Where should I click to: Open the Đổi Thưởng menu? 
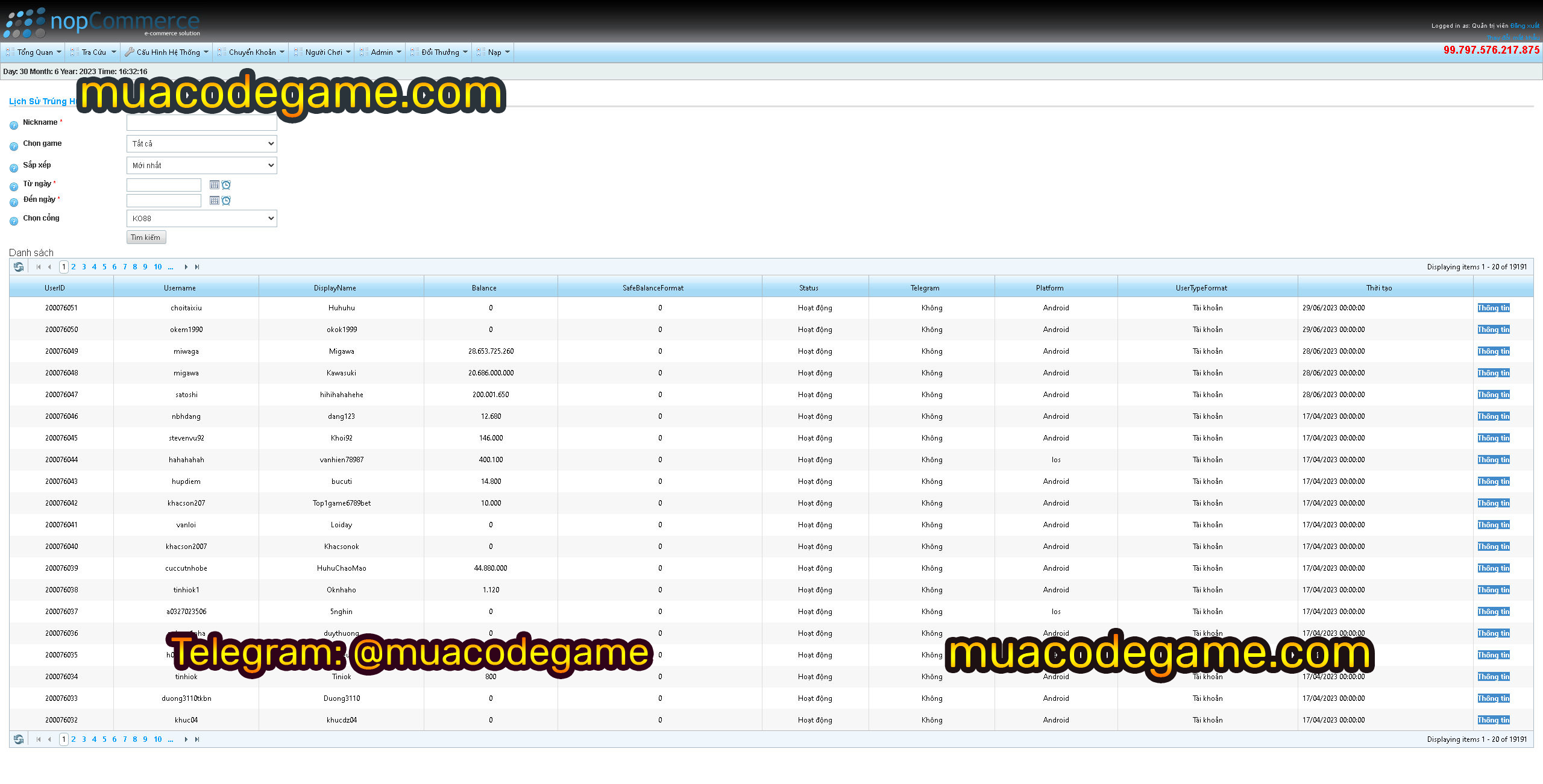[439, 52]
